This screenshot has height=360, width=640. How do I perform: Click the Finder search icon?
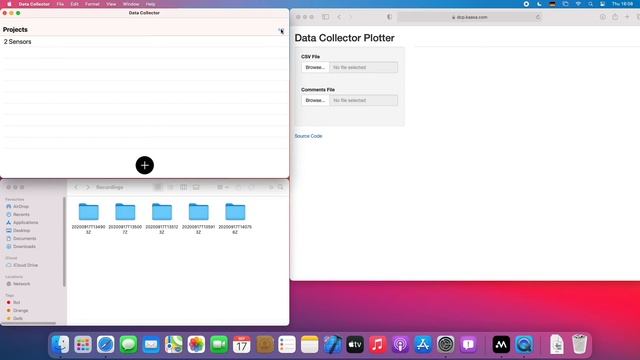(x=280, y=187)
